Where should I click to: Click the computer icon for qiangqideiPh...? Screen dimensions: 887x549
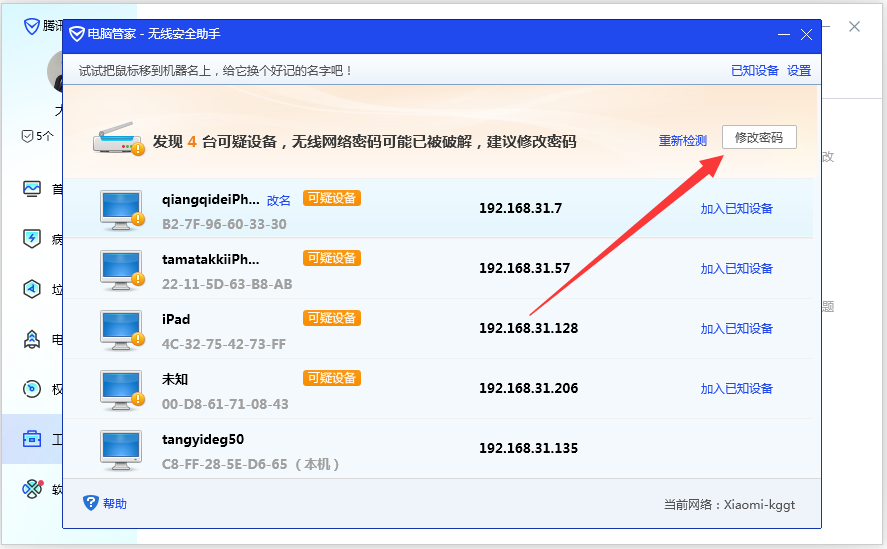point(122,210)
